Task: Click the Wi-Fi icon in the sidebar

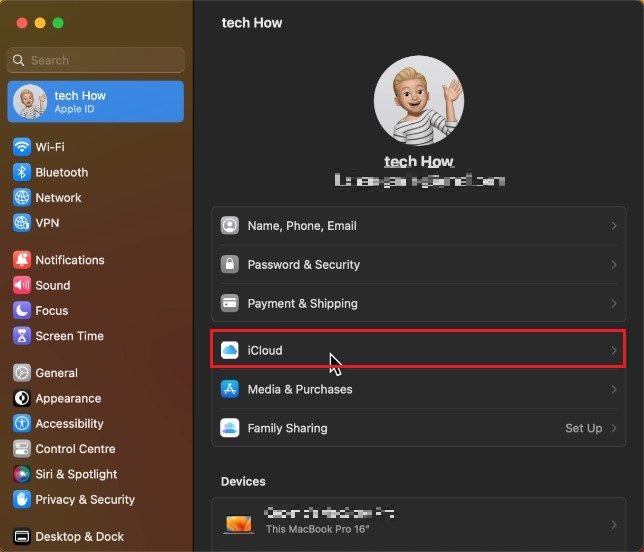Action: point(22,147)
